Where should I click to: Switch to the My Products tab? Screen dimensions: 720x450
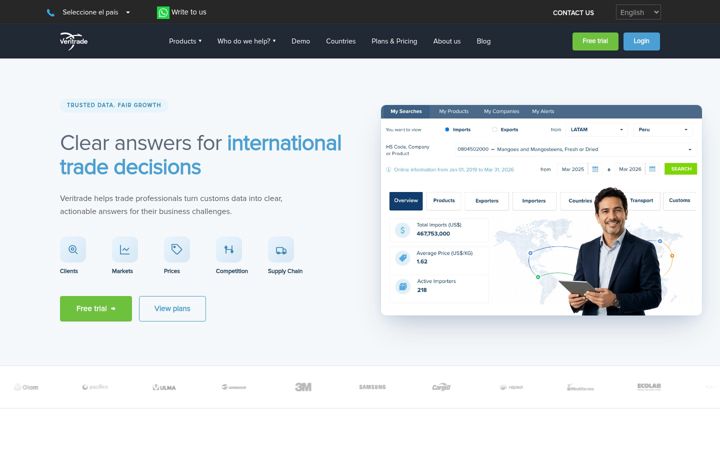(454, 111)
